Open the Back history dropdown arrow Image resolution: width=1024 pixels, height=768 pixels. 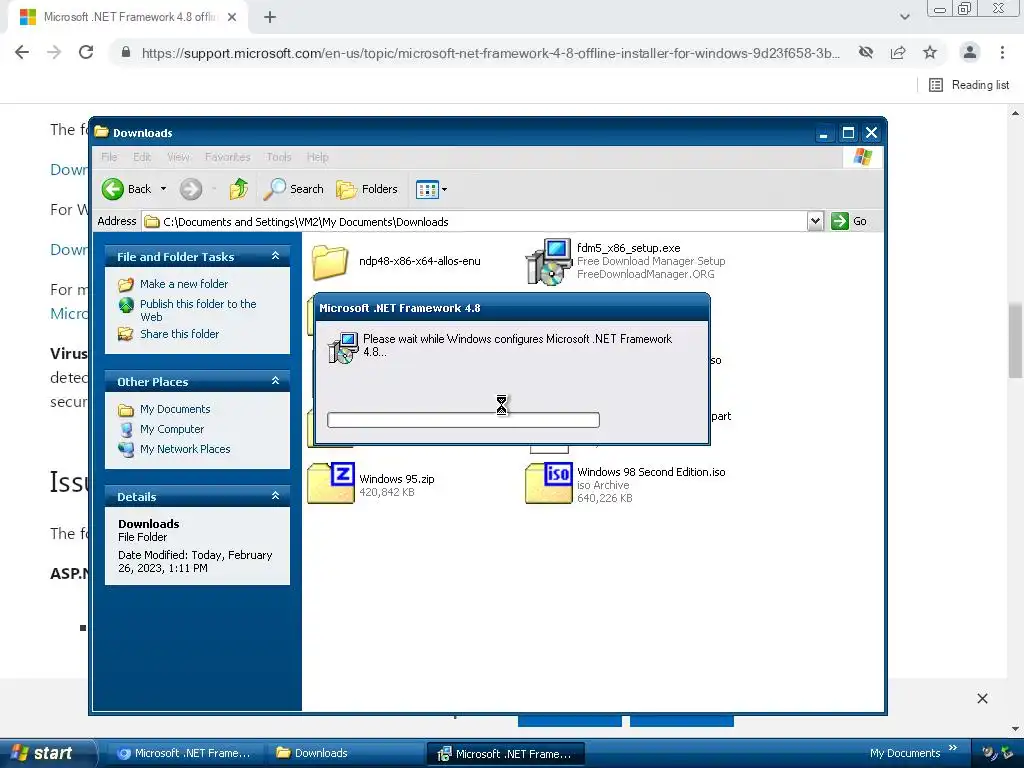(163, 189)
